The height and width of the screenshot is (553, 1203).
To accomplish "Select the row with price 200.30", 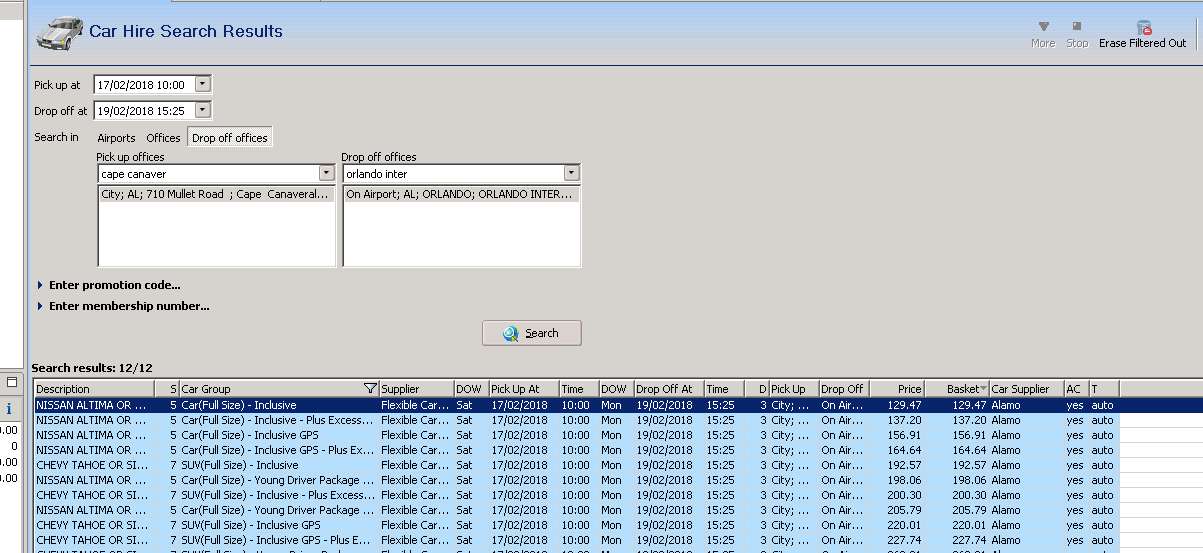I will coord(575,495).
